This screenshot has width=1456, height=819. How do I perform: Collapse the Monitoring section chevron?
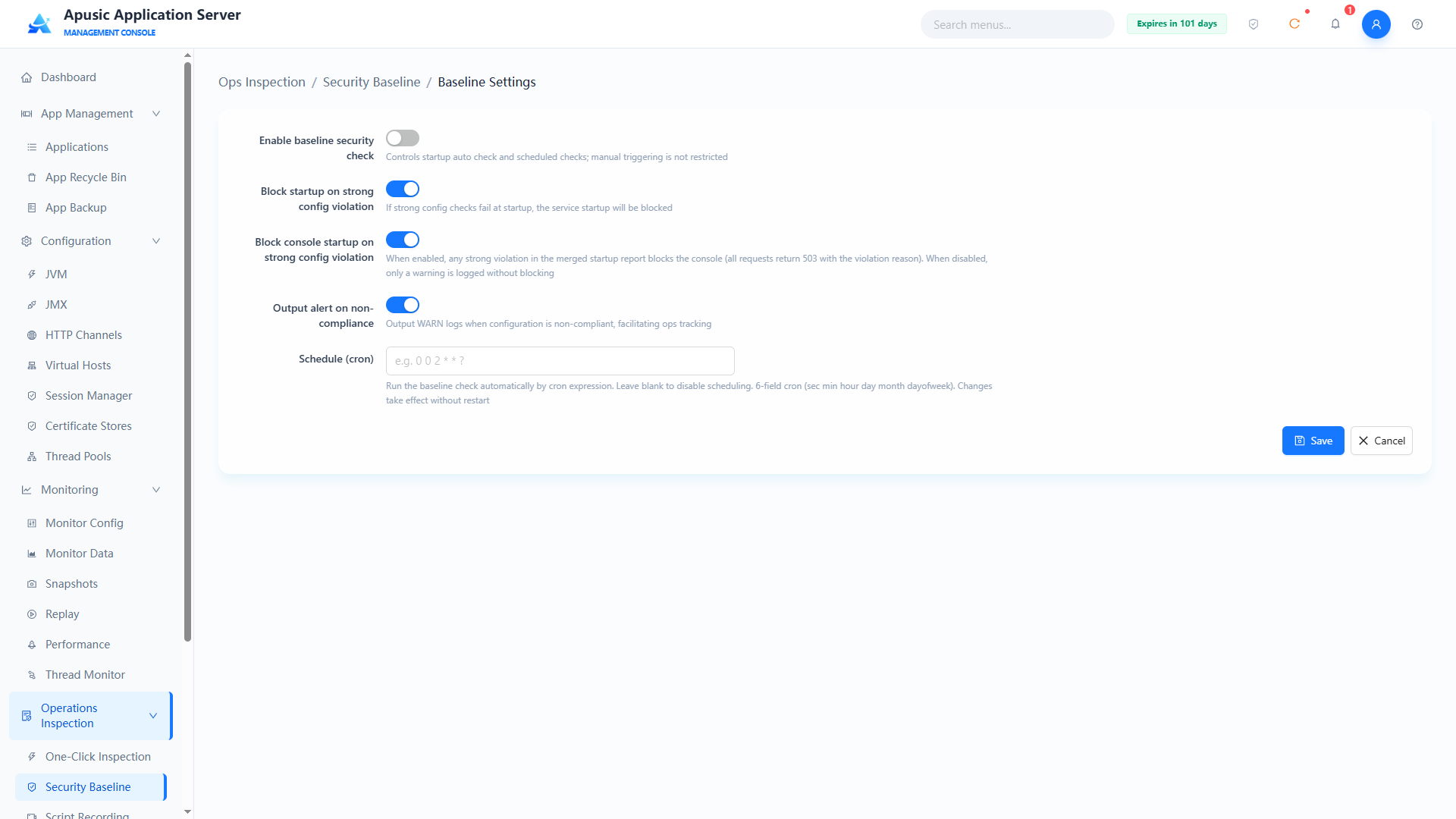click(156, 490)
